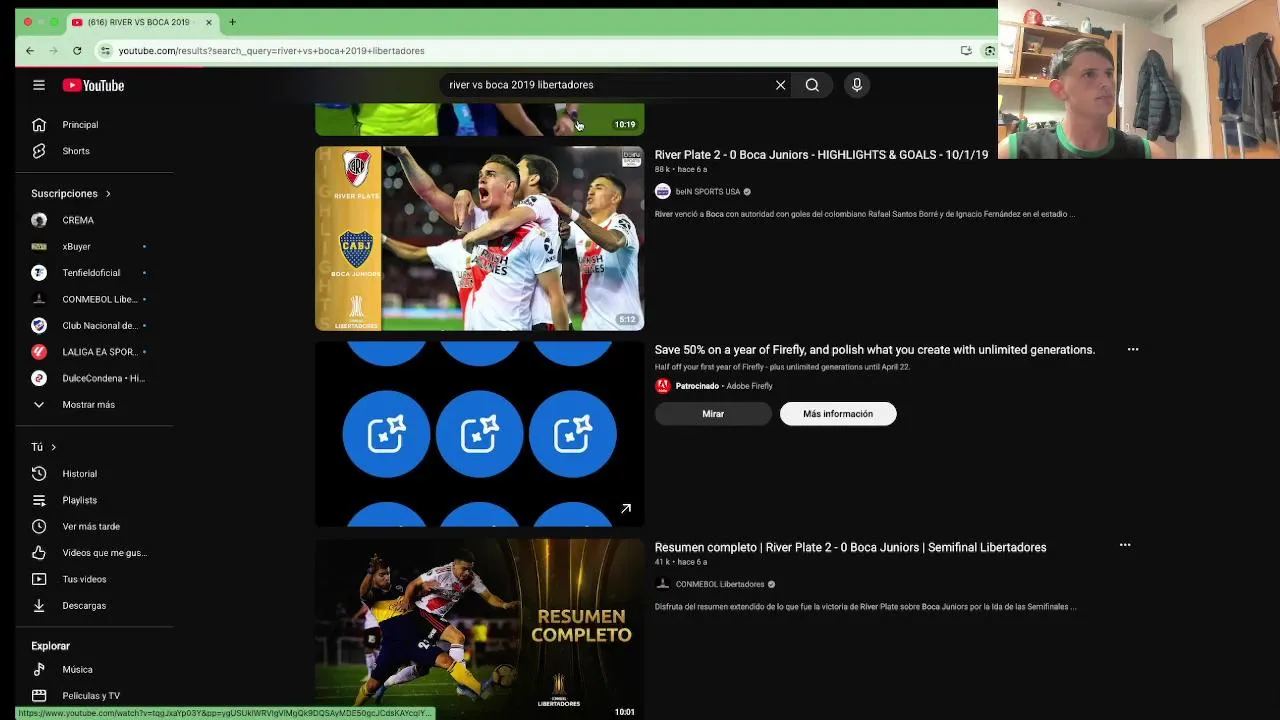
Task: Click Más información on Firefly ad
Action: pos(838,414)
